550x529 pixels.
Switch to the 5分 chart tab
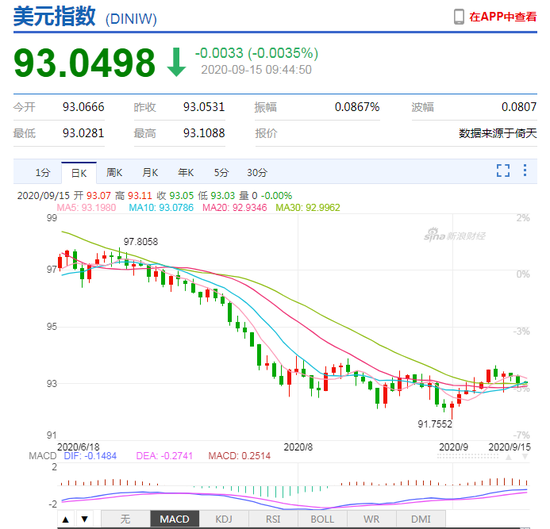[x=221, y=173]
